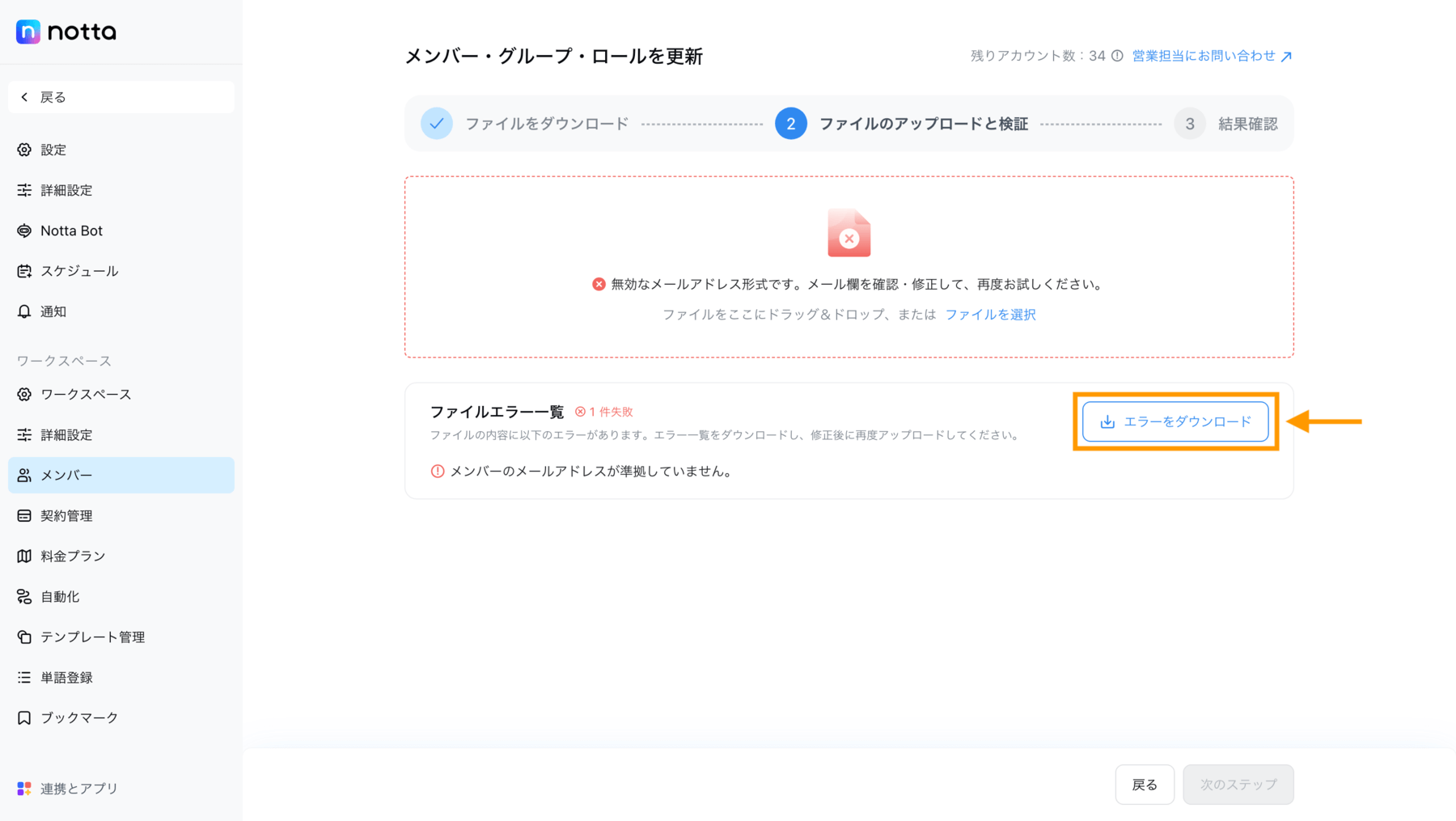The width and height of the screenshot is (1456, 821).
Task: Click the ファイルを選択 link
Action: point(990,315)
